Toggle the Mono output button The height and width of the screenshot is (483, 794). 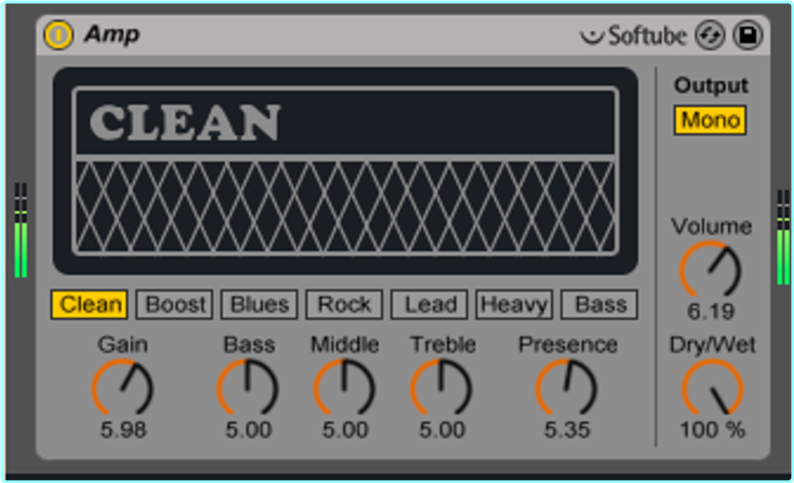click(x=710, y=120)
